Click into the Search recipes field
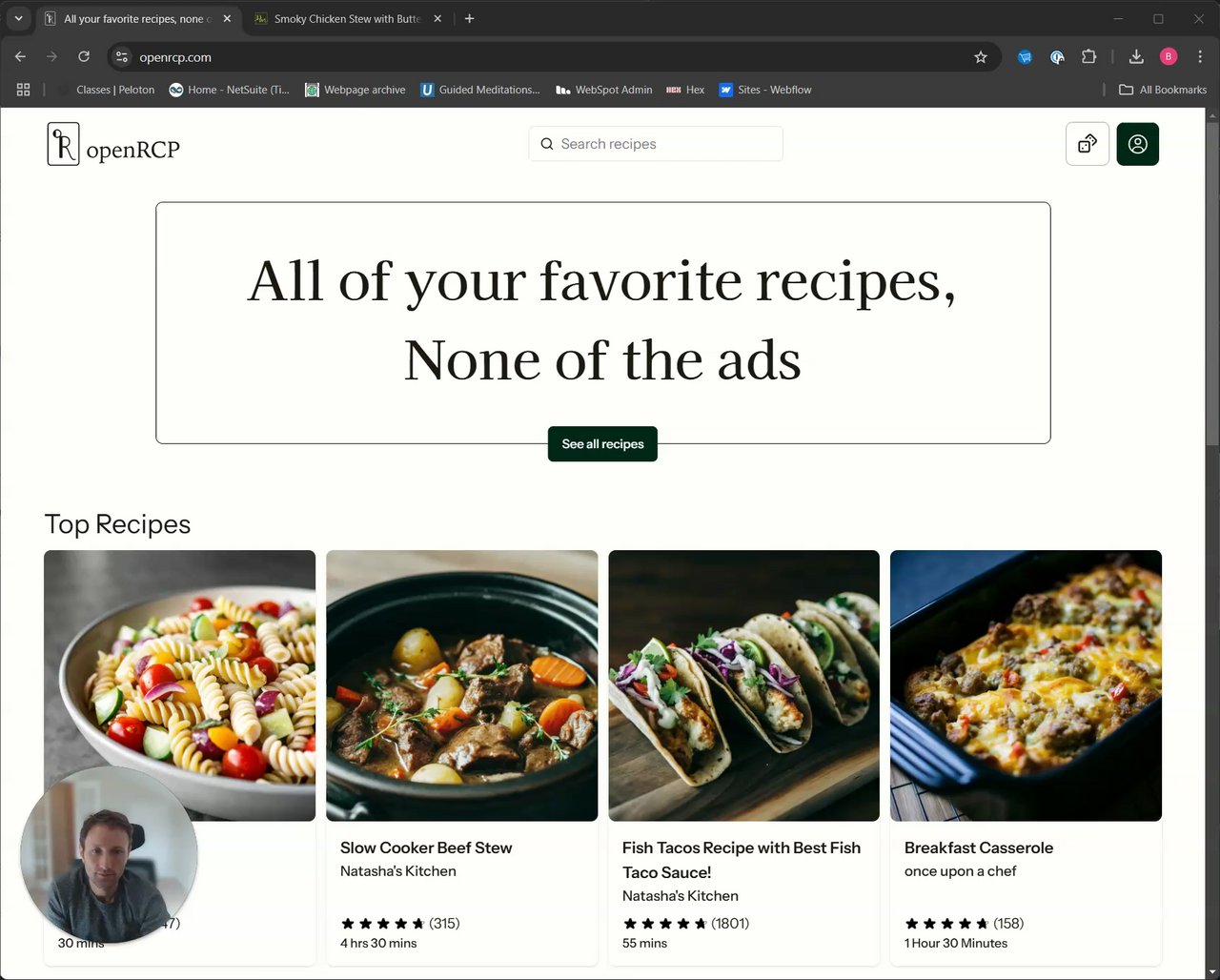This screenshot has width=1220, height=980. coord(656,144)
